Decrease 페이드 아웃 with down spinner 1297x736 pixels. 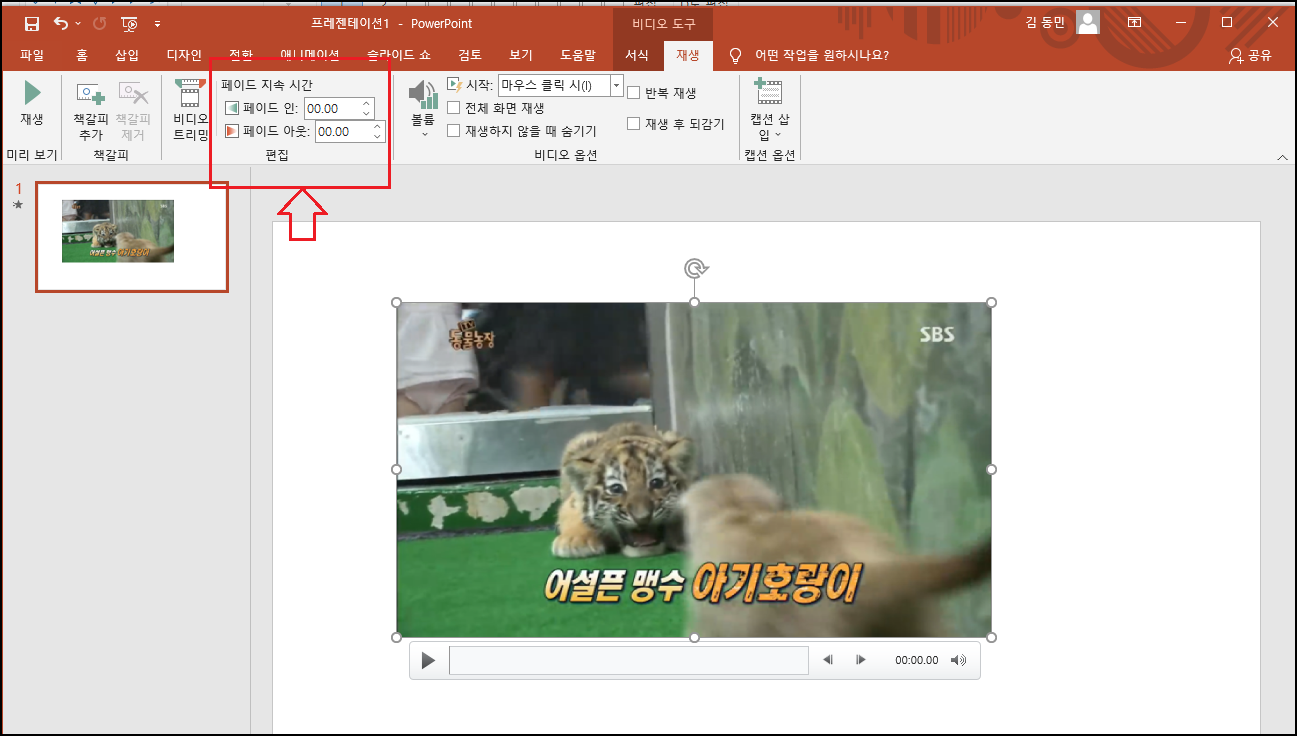[x=378, y=136]
